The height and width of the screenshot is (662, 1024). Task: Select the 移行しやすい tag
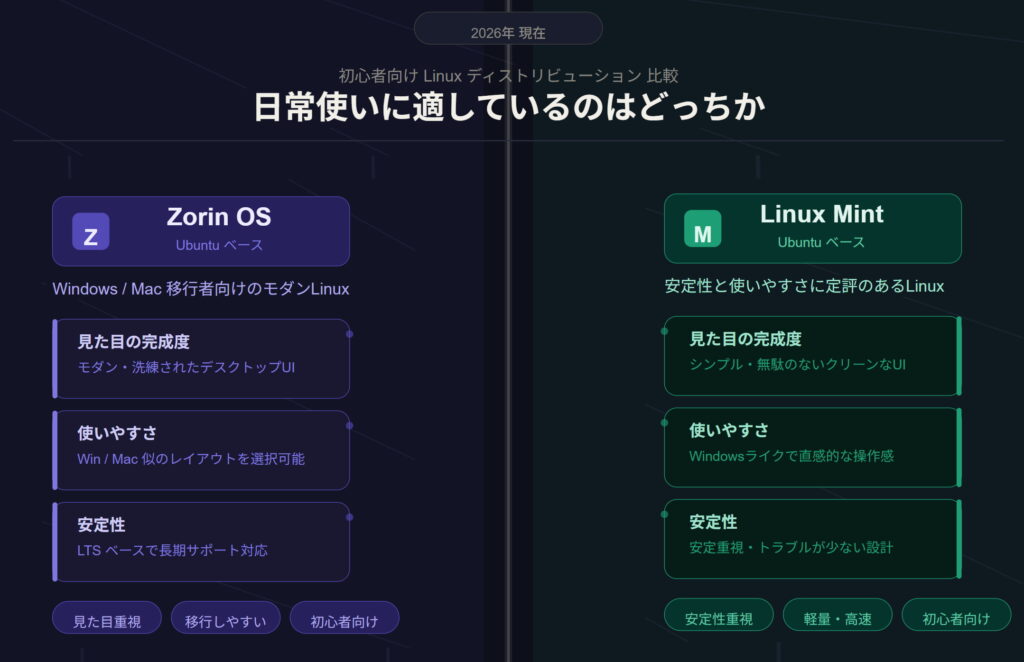point(226,619)
